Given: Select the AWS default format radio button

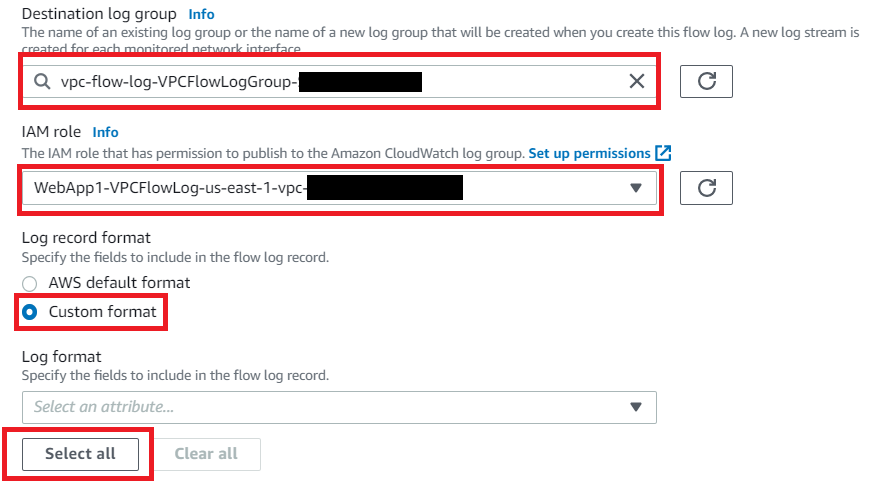Looking at the screenshot, I should coord(30,283).
